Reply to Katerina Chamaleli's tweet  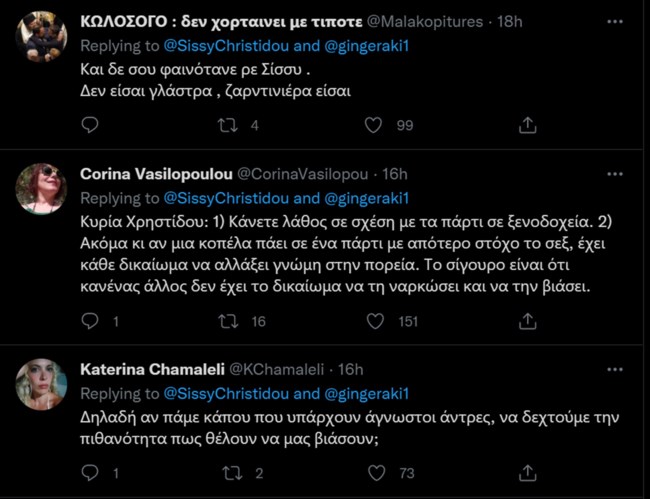click(x=90, y=472)
